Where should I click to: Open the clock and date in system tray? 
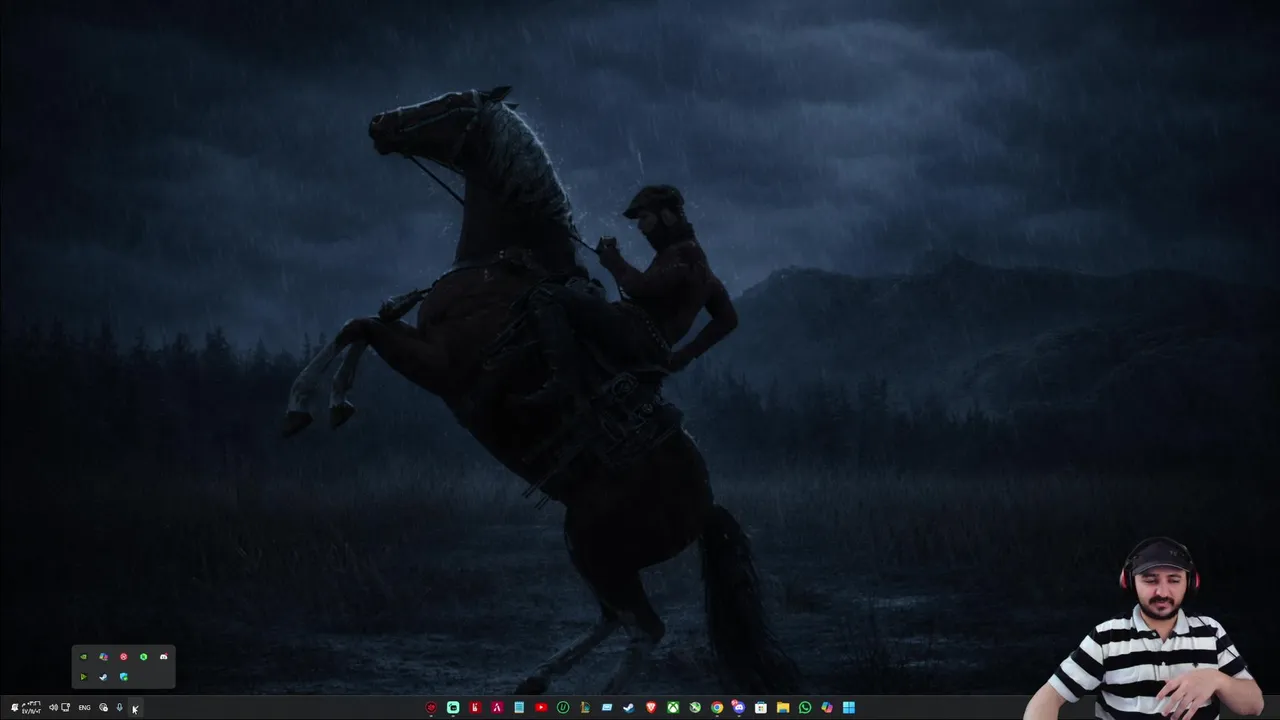(x=31, y=707)
